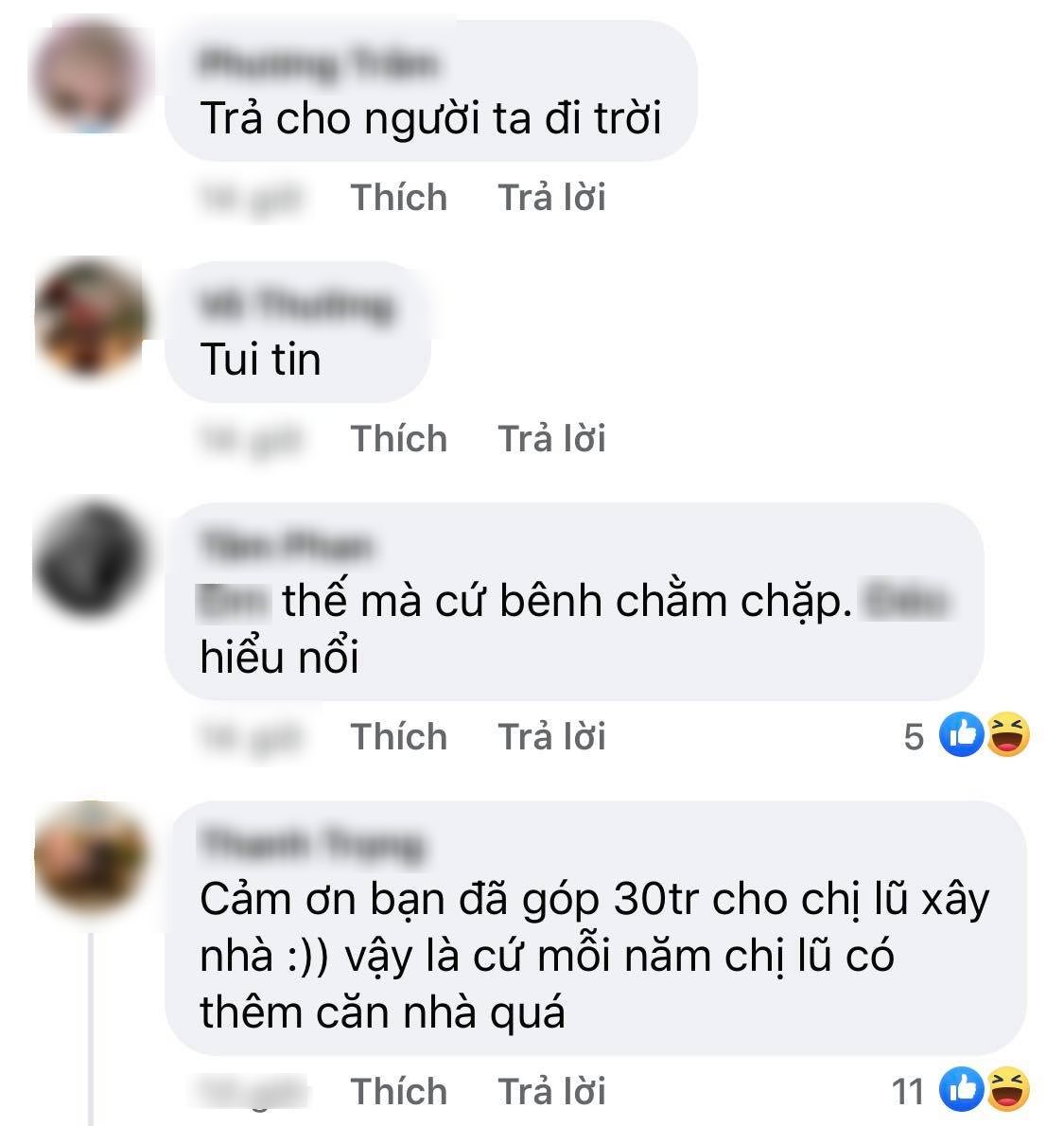Image resolution: width=1064 pixels, height=1126 pixels.
Task: Open avatar of 'Tui tin' commenter
Action: click(91, 317)
